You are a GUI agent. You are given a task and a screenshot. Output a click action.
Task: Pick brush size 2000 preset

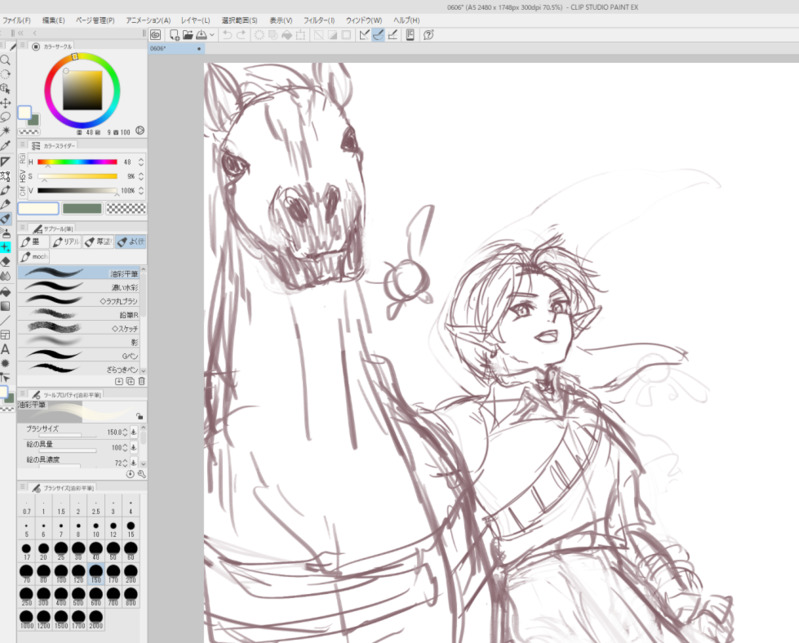(x=96, y=620)
